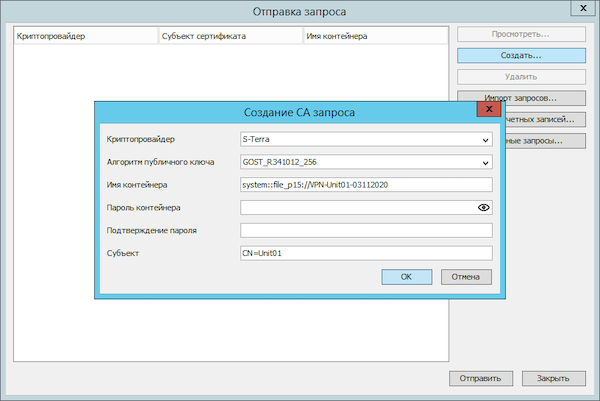Edit the Субъект field containing CN=Unit01
This screenshot has height=401, width=600.
[x=366, y=253]
